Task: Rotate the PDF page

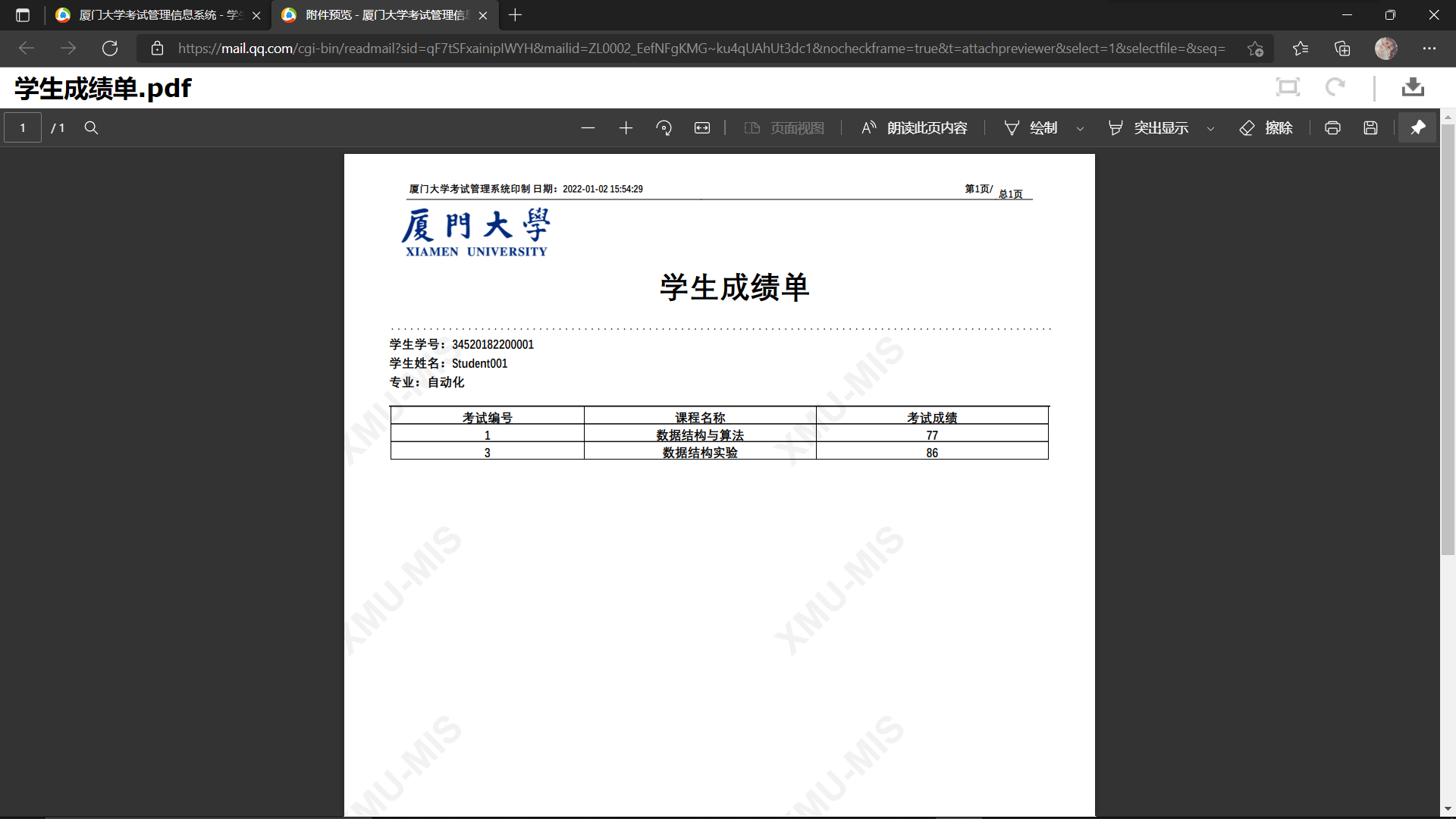Action: coord(664,128)
